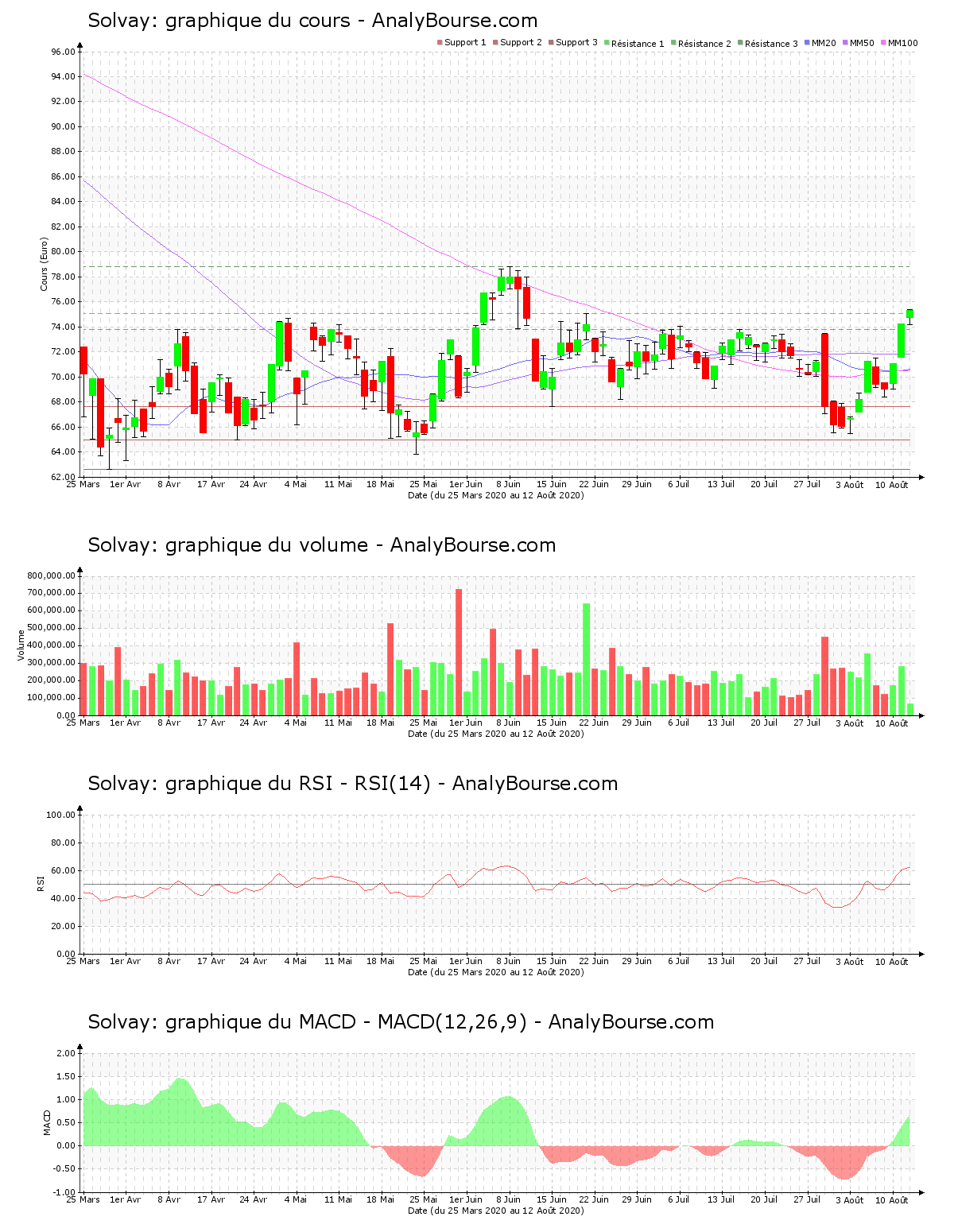Click '4 Mai' label on MACD chart axis
The height and width of the screenshot is (1232, 954).
(x=296, y=1199)
